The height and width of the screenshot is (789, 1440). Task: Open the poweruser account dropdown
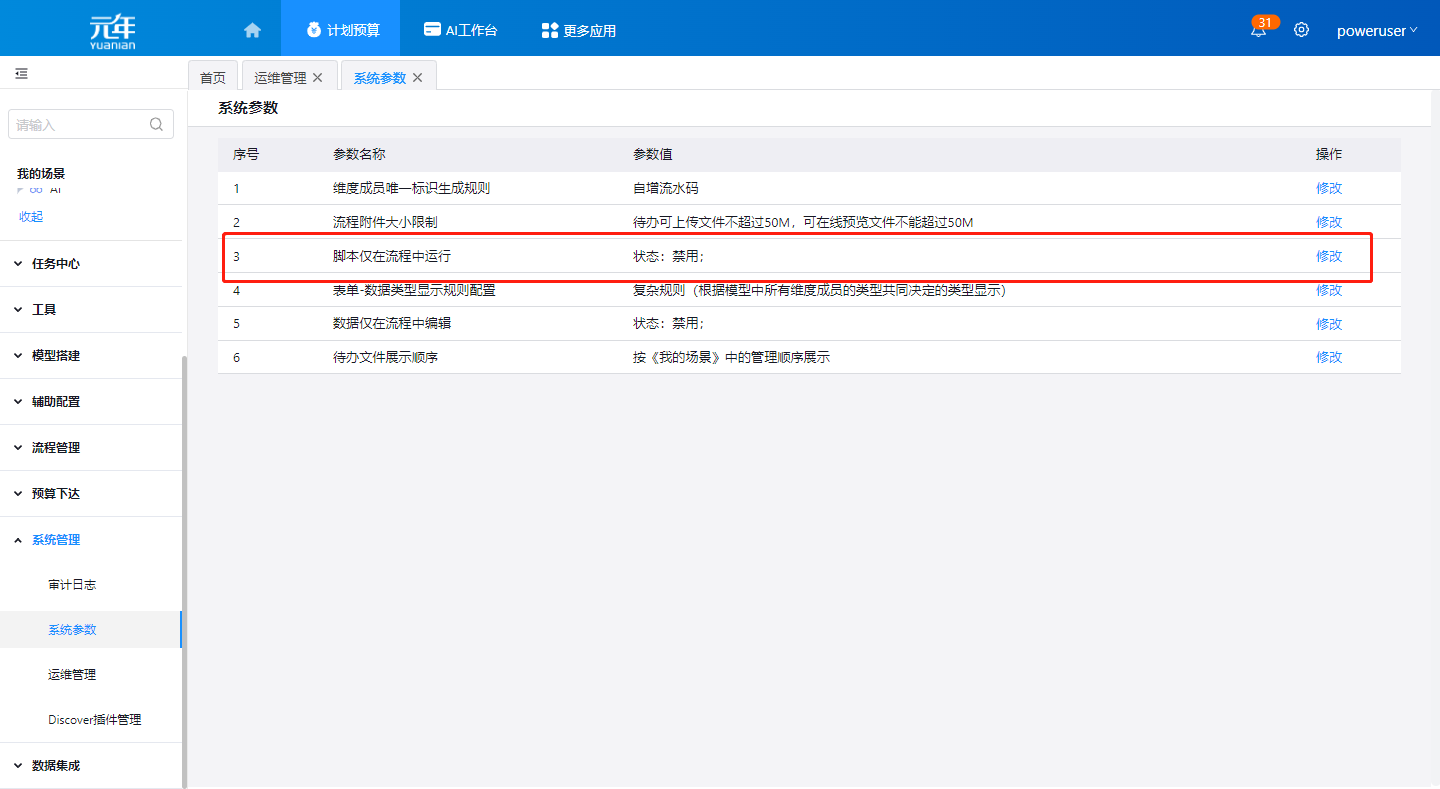tap(1377, 30)
